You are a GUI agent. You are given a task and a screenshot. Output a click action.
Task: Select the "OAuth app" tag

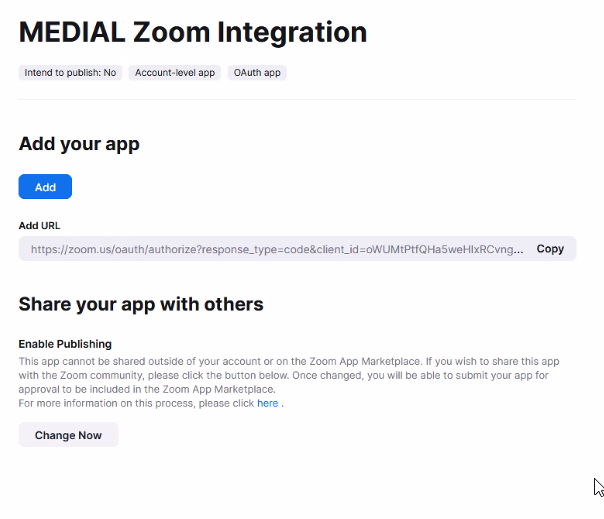(x=257, y=72)
